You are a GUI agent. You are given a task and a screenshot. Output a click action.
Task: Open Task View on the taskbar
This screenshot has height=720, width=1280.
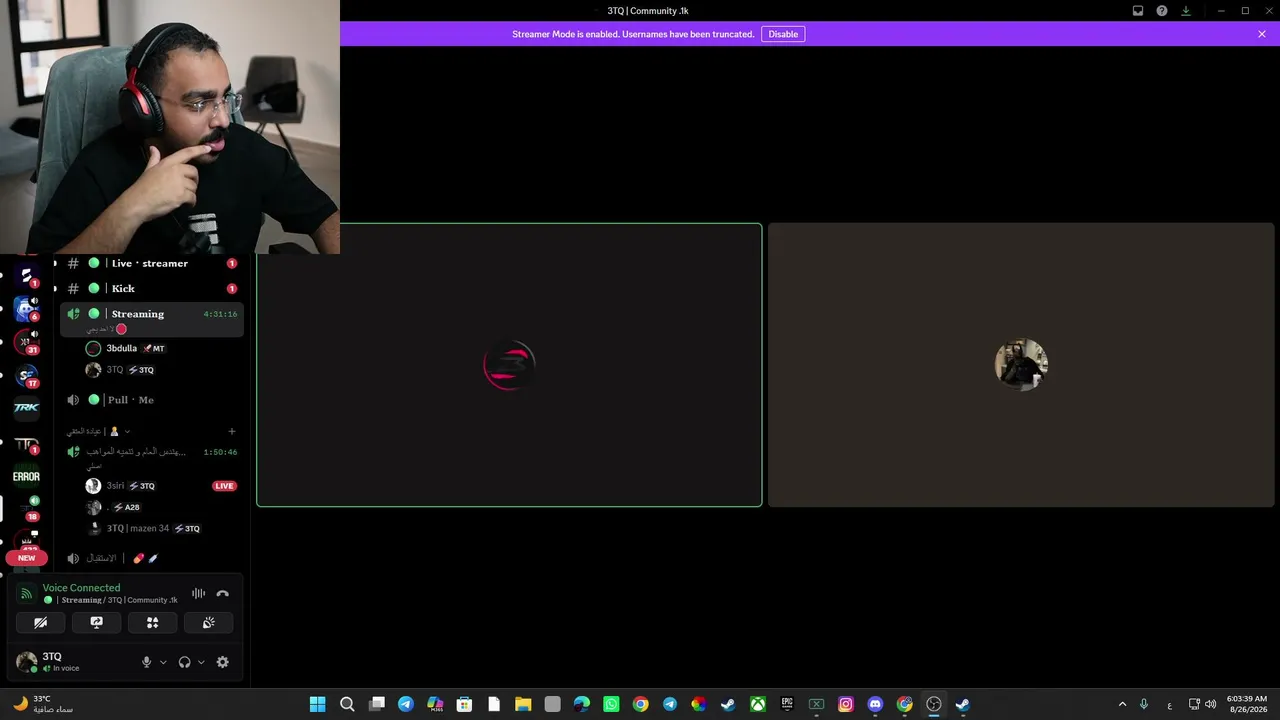tap(376, 704)
